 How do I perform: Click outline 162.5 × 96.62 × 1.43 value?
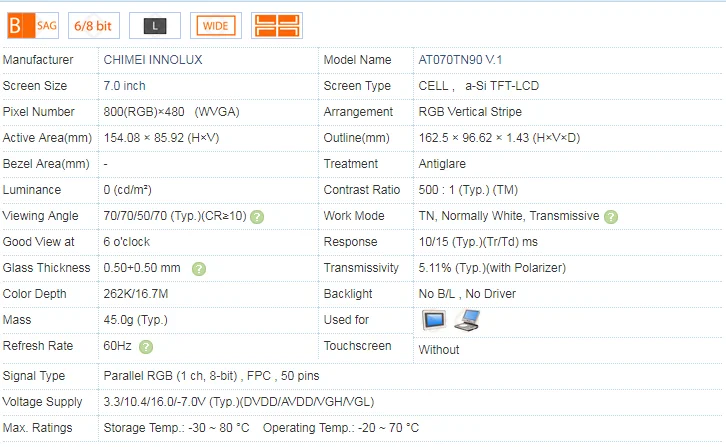pyautogui.click(x=499, y=138)
